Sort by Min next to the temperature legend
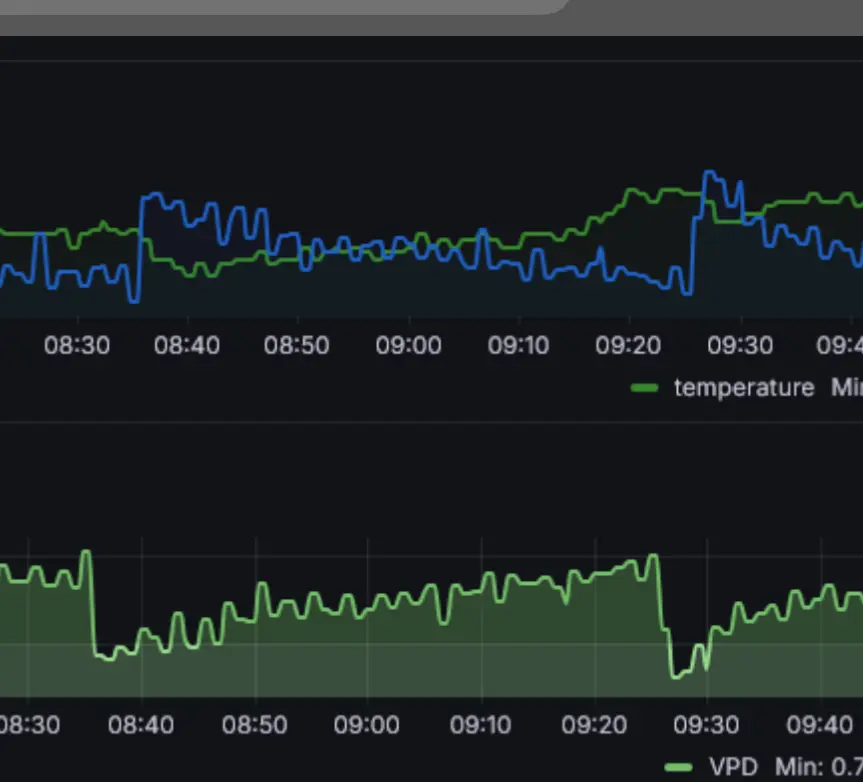The width and height of the screenshot is (863, 782). click(x=846, y=388)
